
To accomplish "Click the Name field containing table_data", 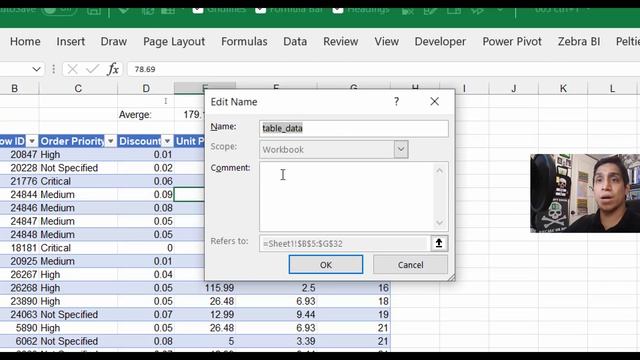I will 353,128.
